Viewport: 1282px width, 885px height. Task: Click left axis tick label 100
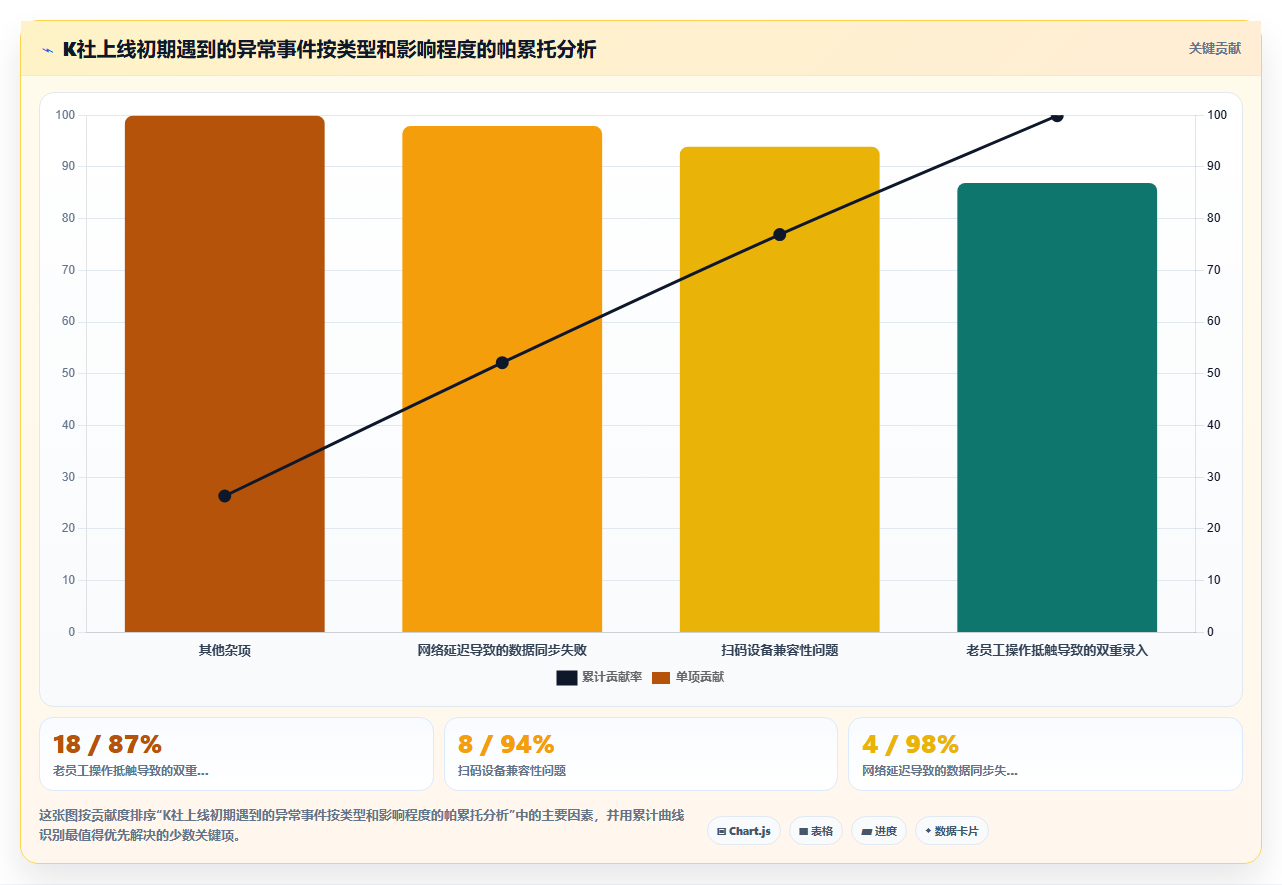point(66,116)
